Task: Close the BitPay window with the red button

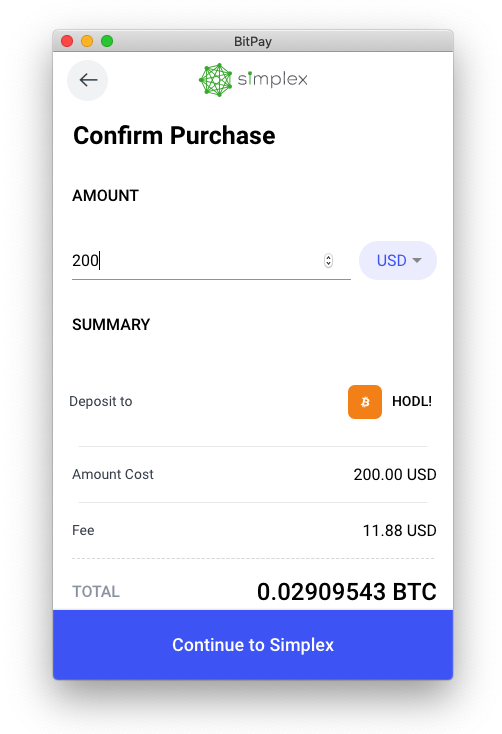Action: point(67,41)
